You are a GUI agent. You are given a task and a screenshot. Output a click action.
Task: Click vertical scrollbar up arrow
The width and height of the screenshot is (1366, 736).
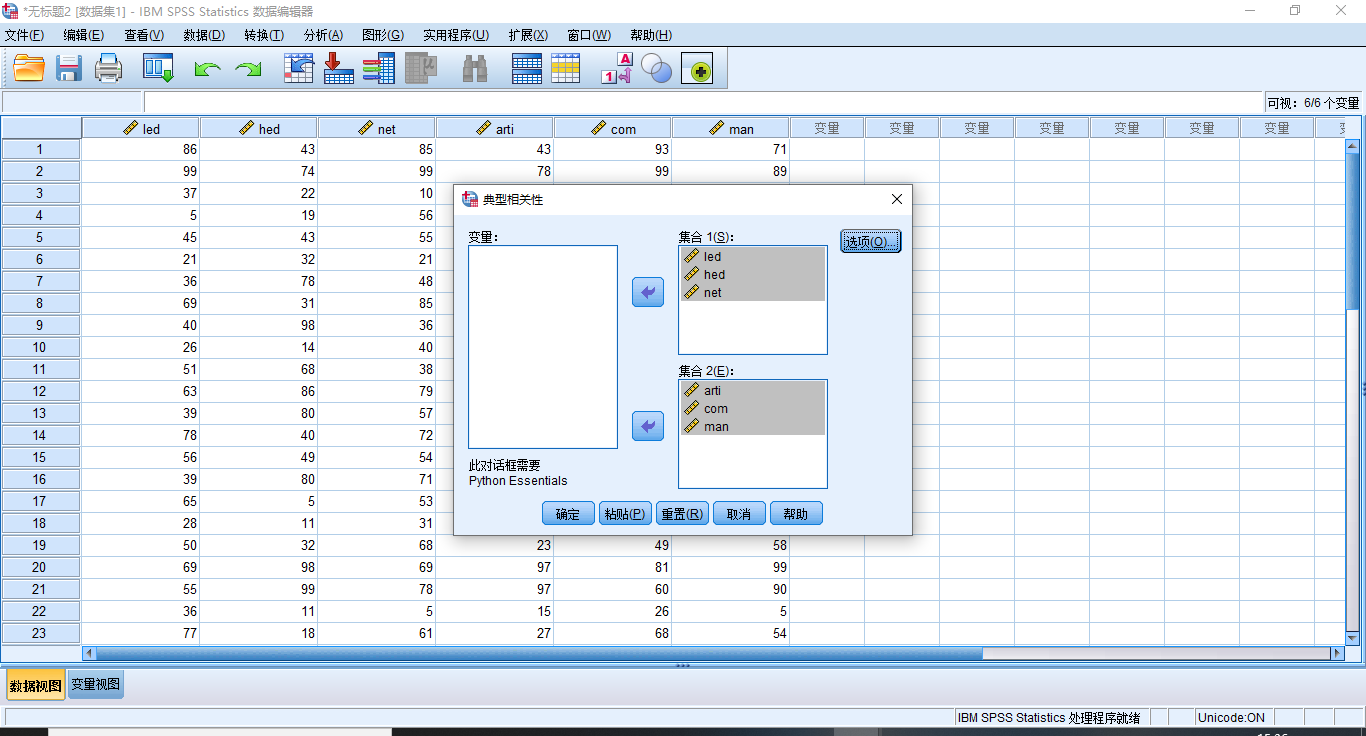click(x=1353, y=146)
